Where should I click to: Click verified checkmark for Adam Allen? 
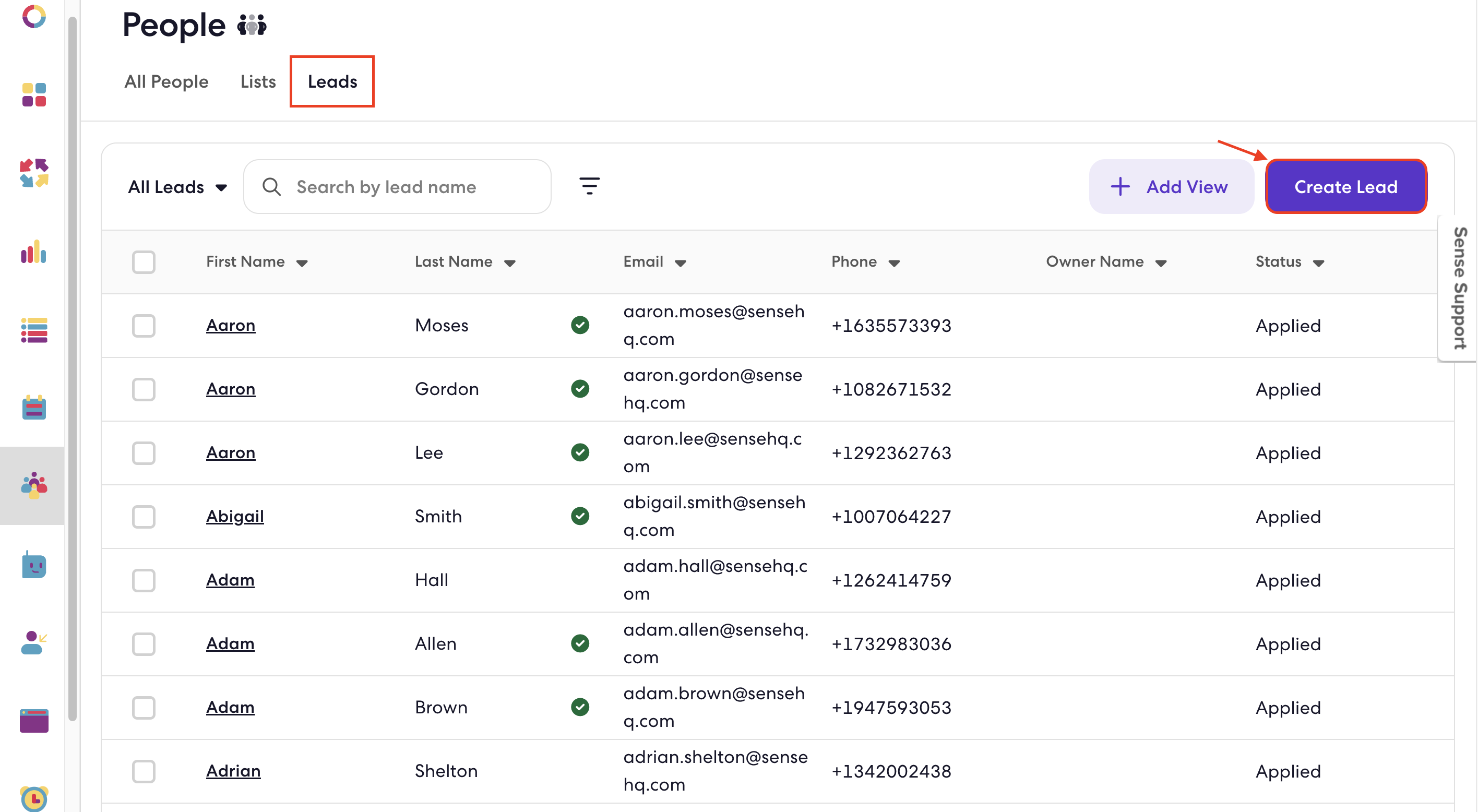point(580,644)
